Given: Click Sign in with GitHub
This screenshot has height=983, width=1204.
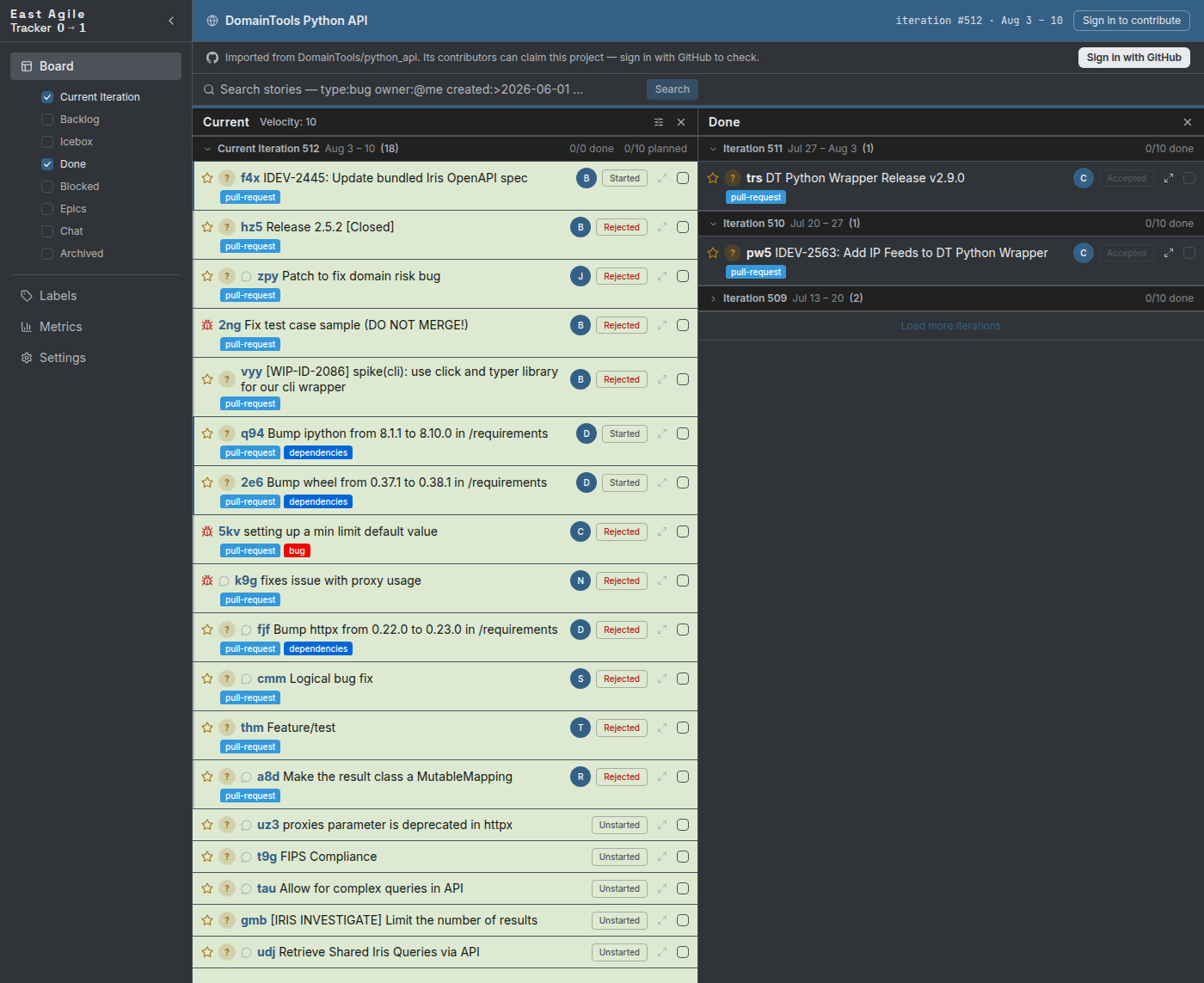Looking at the screenshot, I should point(1134,58).
